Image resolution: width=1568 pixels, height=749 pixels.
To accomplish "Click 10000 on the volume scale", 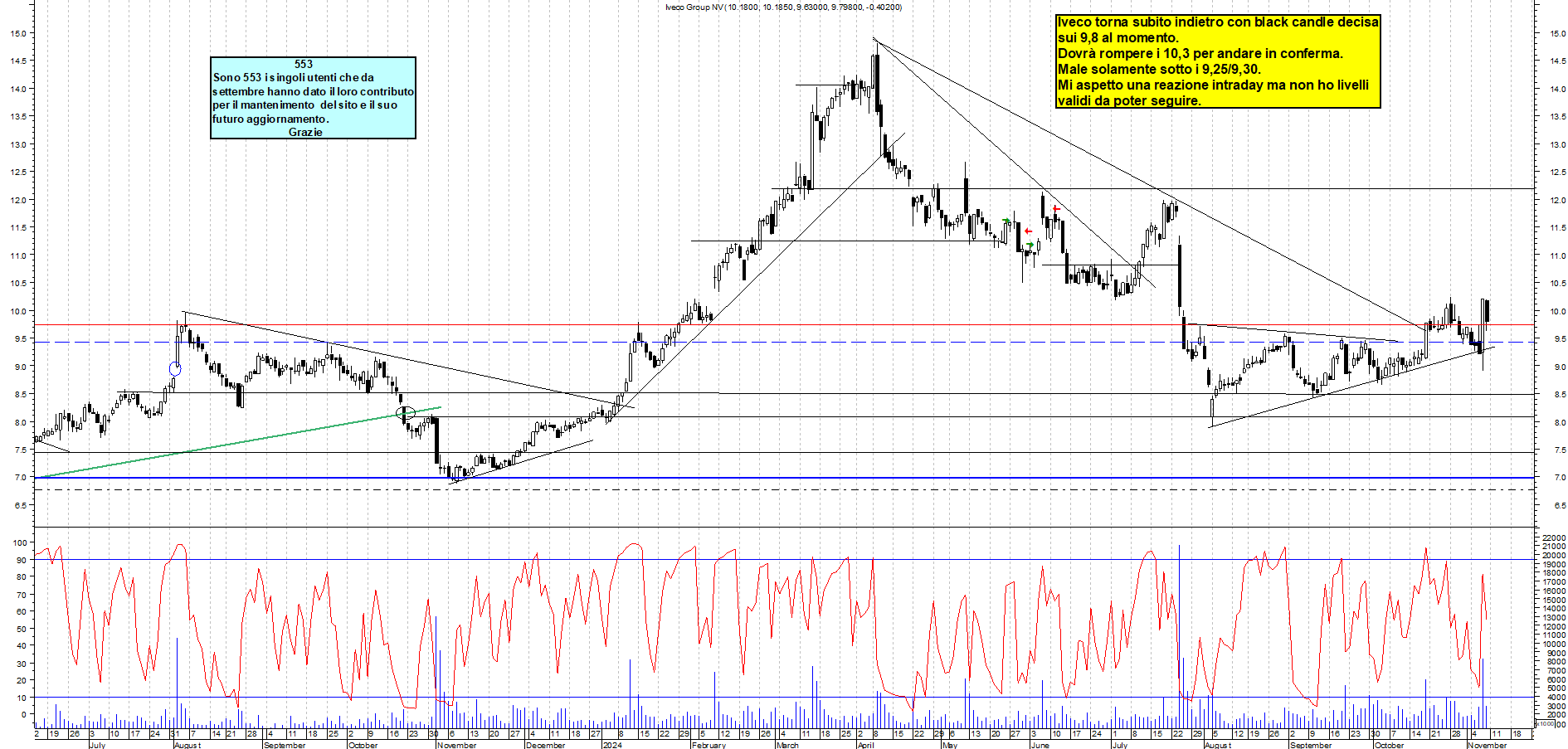I will (x=1554, y=644).
